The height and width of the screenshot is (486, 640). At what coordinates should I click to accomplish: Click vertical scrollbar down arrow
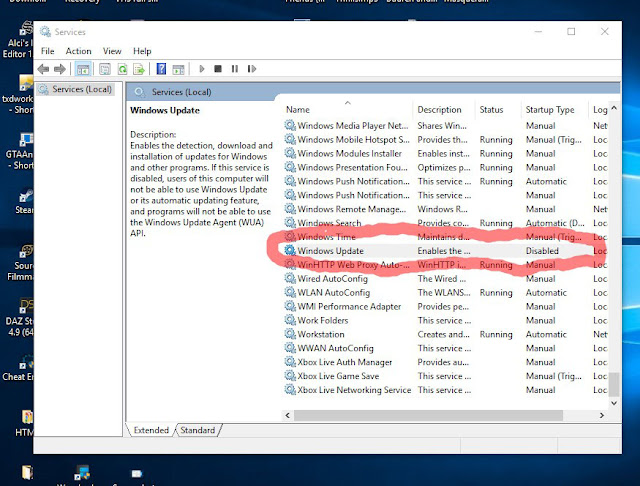613,403
